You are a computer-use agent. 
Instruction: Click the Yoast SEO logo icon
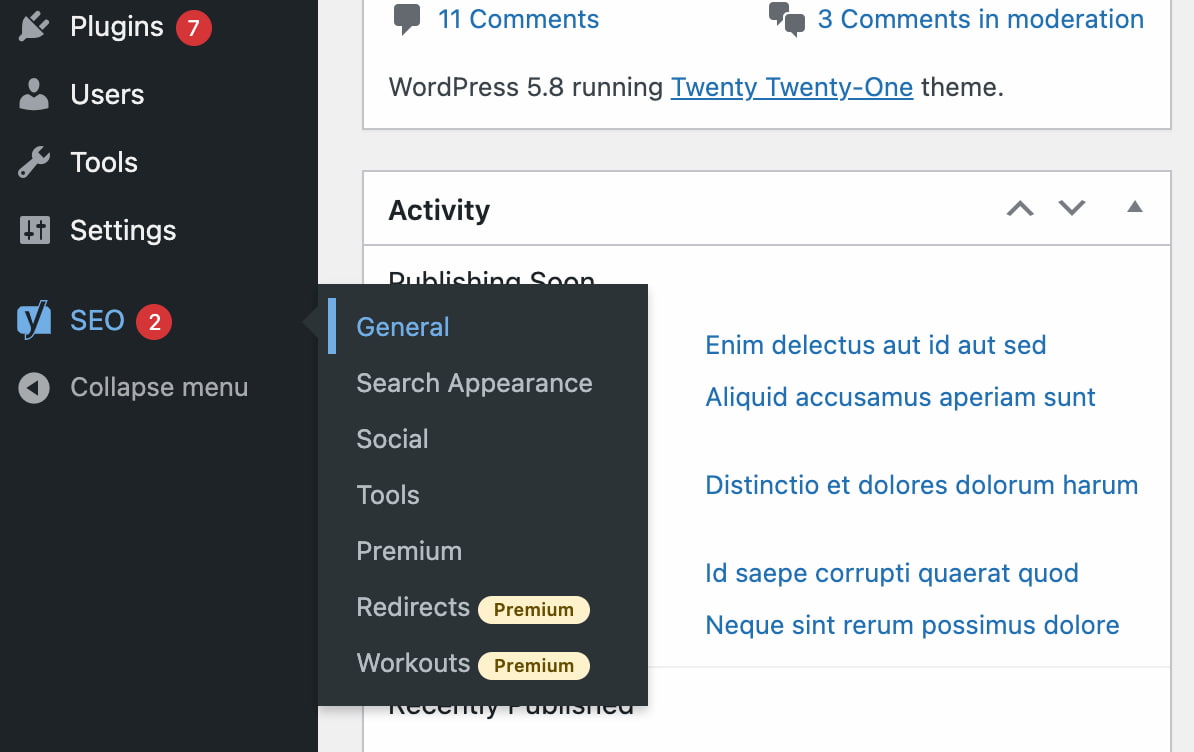[34, 320]
